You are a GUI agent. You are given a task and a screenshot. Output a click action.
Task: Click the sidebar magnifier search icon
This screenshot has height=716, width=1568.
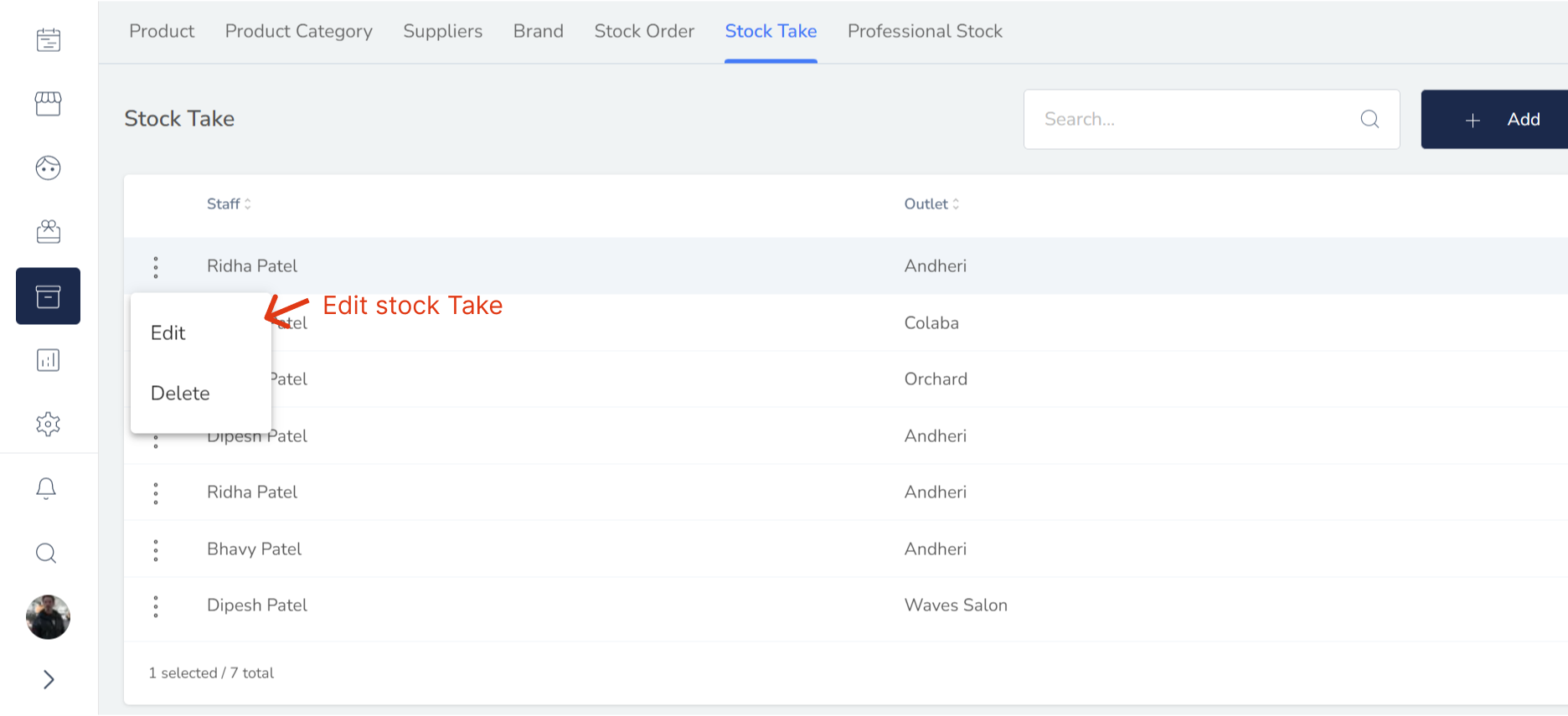point(47,553)
